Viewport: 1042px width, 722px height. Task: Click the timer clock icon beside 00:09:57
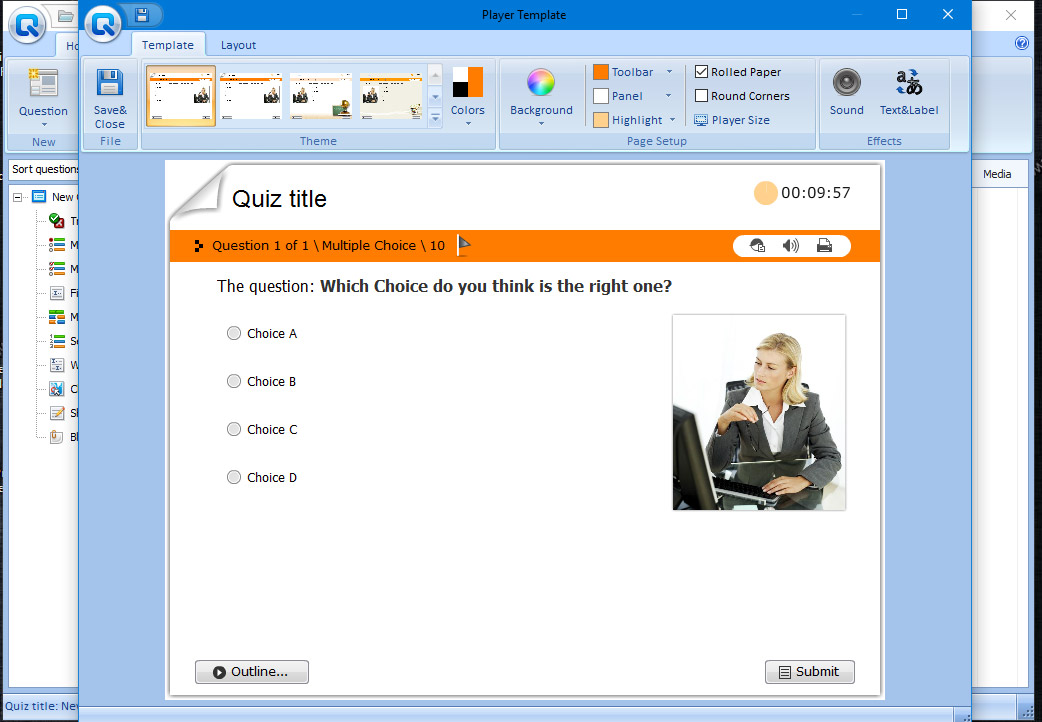coord(765,193)
